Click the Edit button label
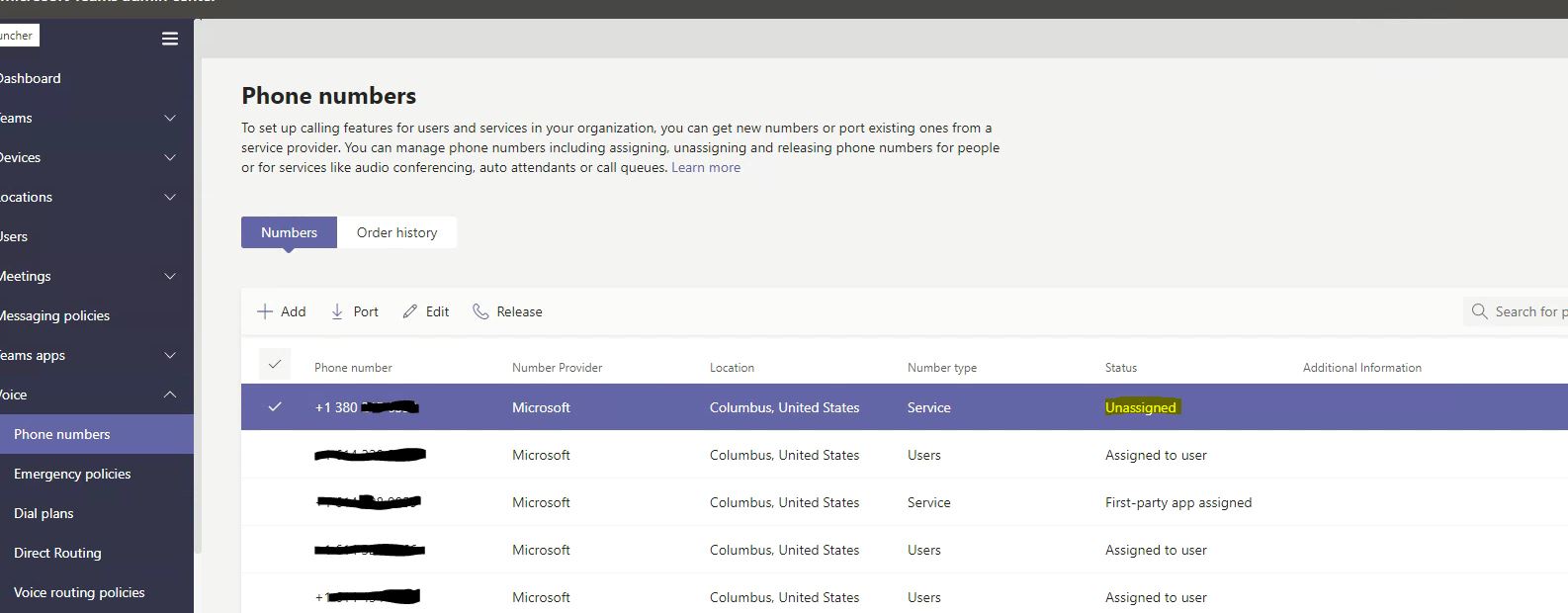 pyautogui.click(x=437, y=311)
